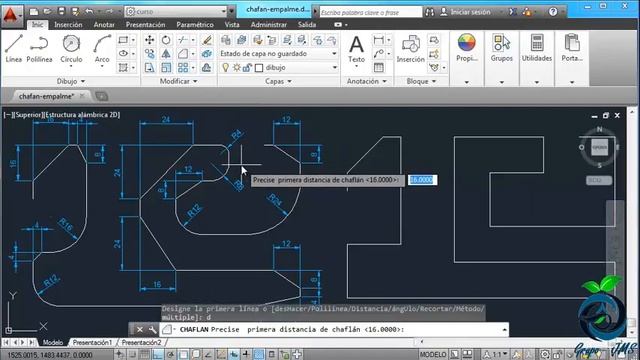640x360 pixels.
Task: Open the Grupos panel button
Action: coord(502,58)
